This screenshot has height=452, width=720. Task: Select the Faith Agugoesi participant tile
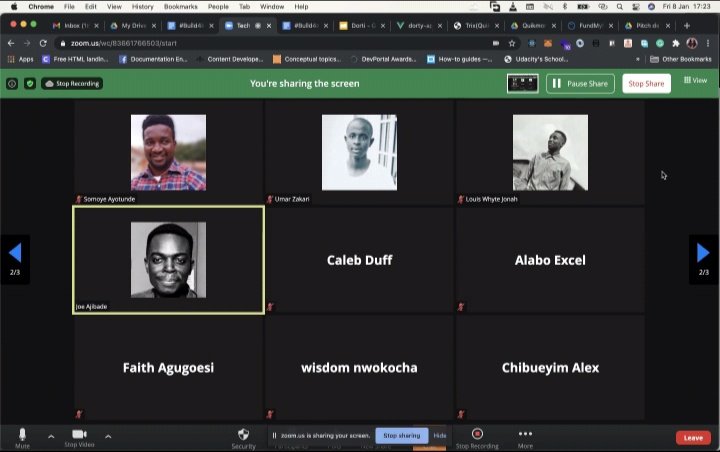tap(168, 367)
